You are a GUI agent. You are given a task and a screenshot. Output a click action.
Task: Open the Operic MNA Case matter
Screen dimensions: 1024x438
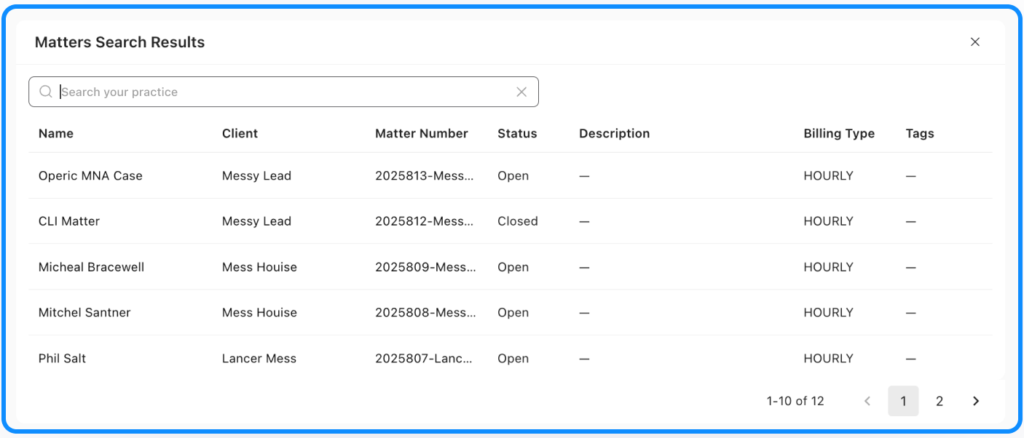coord(90,176)
